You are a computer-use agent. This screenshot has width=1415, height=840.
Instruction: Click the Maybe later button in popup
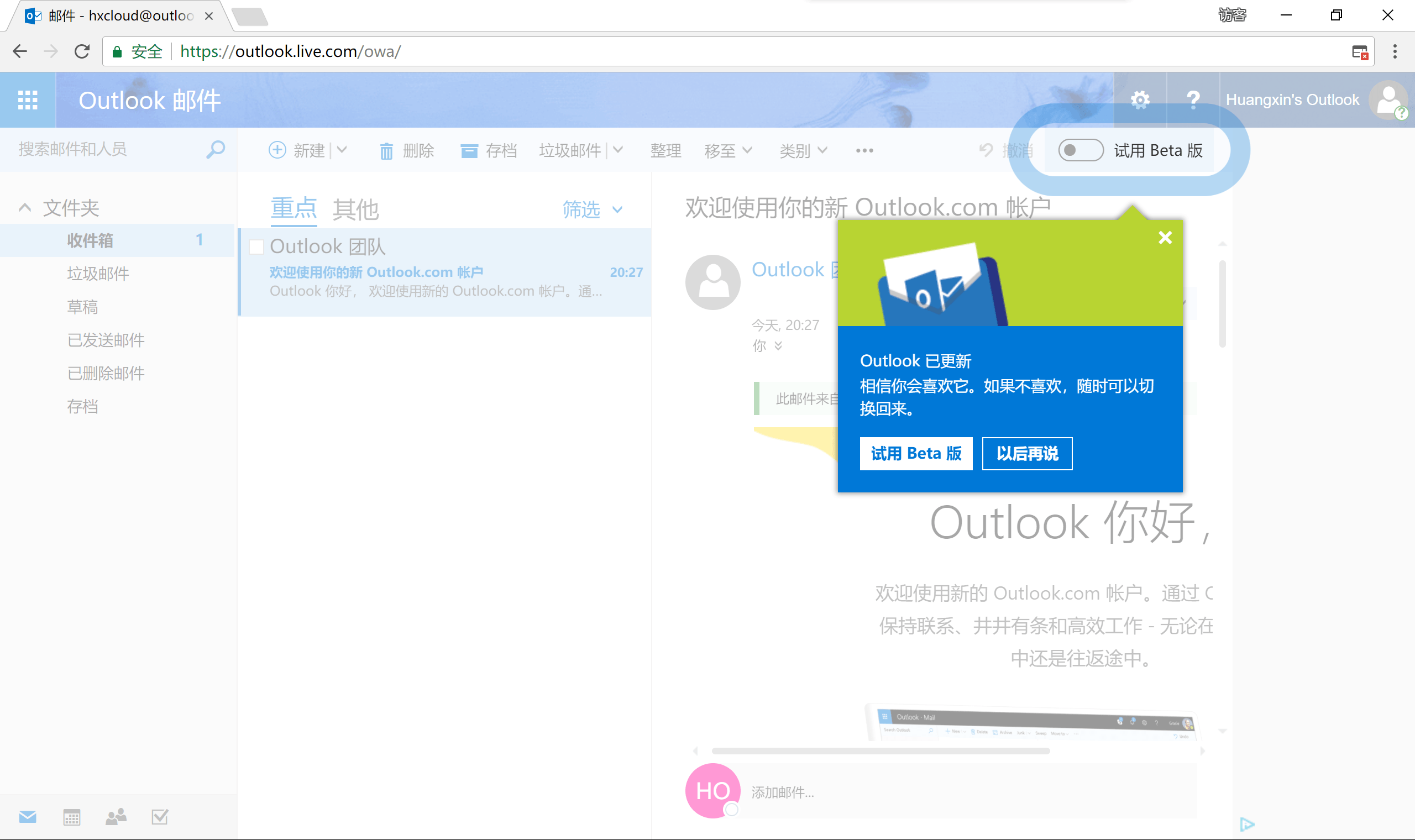(x=1027, y=453)
